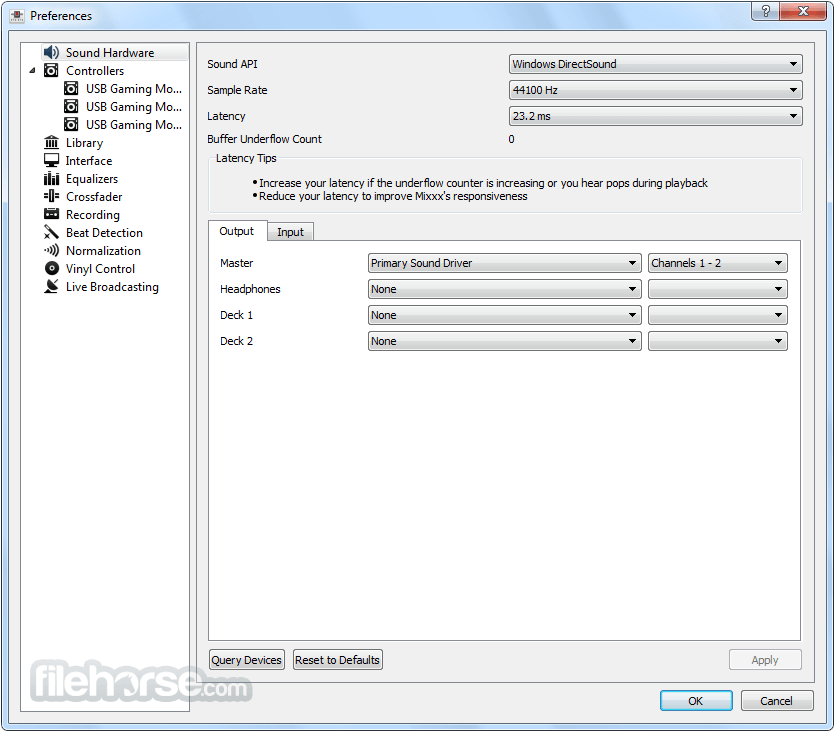Select the Controllers tree item
This screenshot has height=732, width=835.
point(95,71)
